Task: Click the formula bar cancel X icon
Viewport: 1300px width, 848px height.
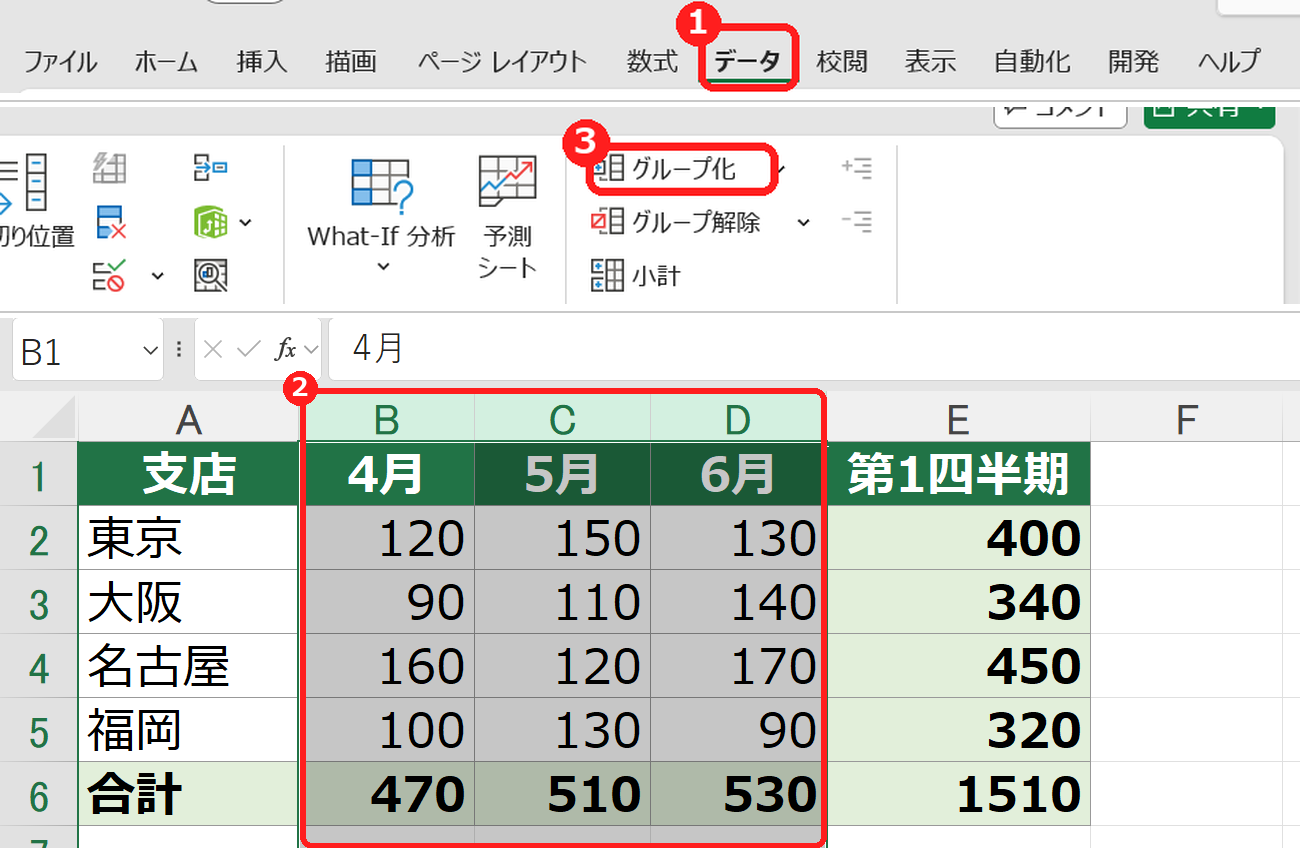Action: 212,349
